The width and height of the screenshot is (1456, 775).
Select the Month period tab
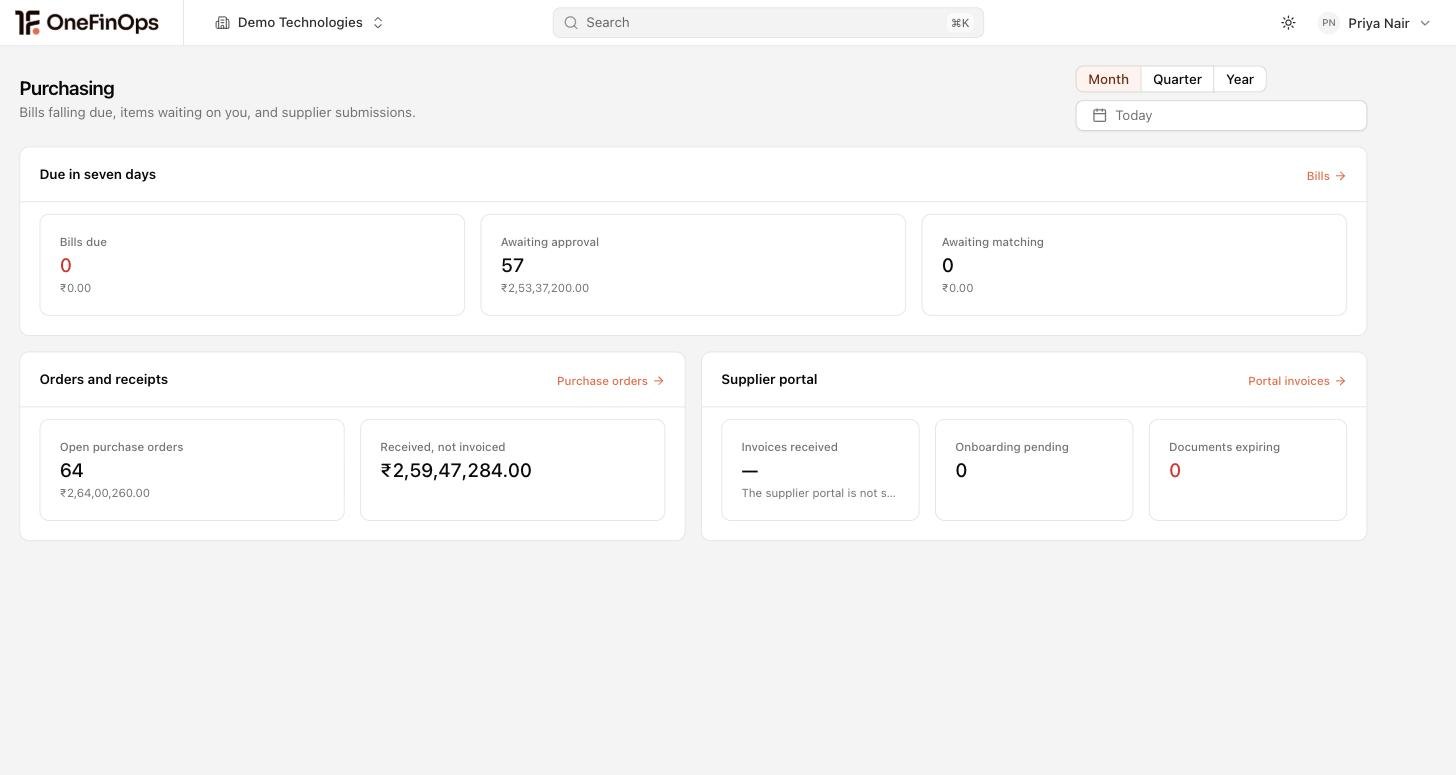point(1108,79)
